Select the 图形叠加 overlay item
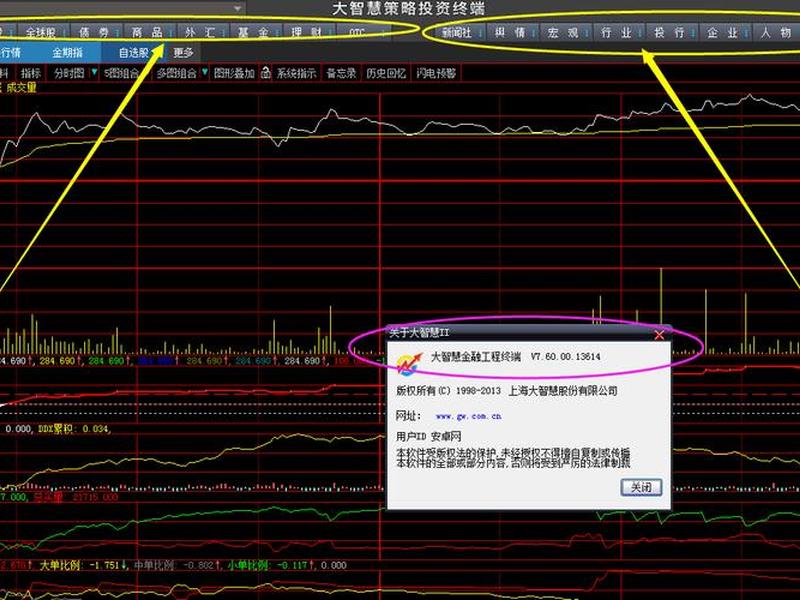 pyautogui.click(x=234, y=73)
